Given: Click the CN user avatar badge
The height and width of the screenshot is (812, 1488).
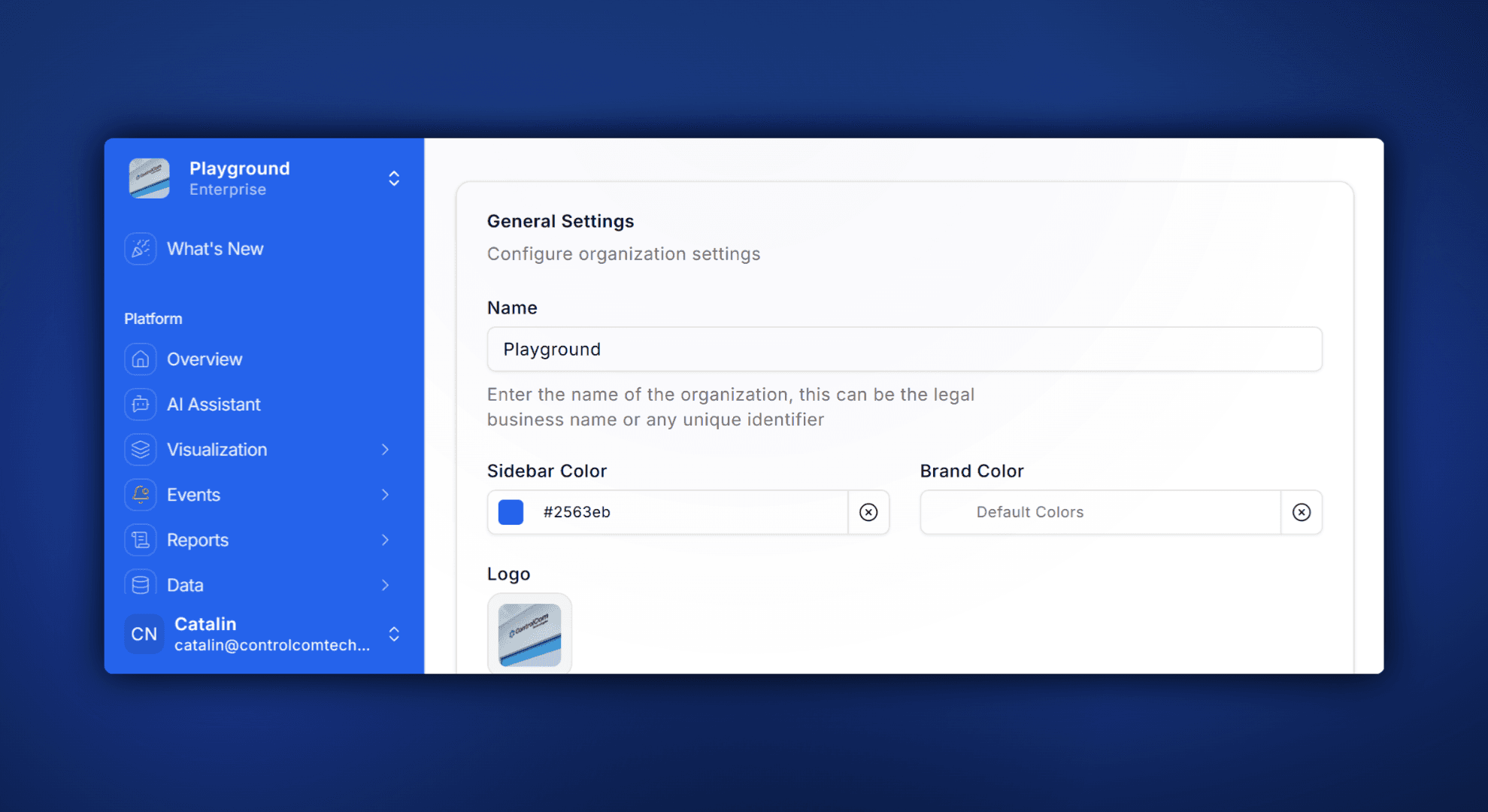Looking at the screenshot, I should (x=143, y=634).
